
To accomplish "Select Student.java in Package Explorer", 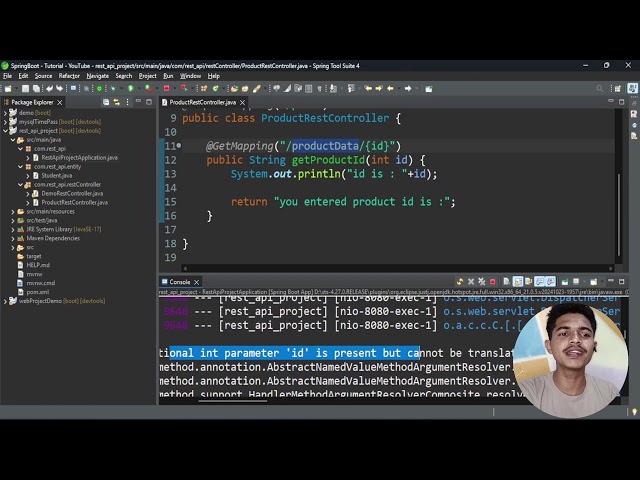I will tap(56, 176).
